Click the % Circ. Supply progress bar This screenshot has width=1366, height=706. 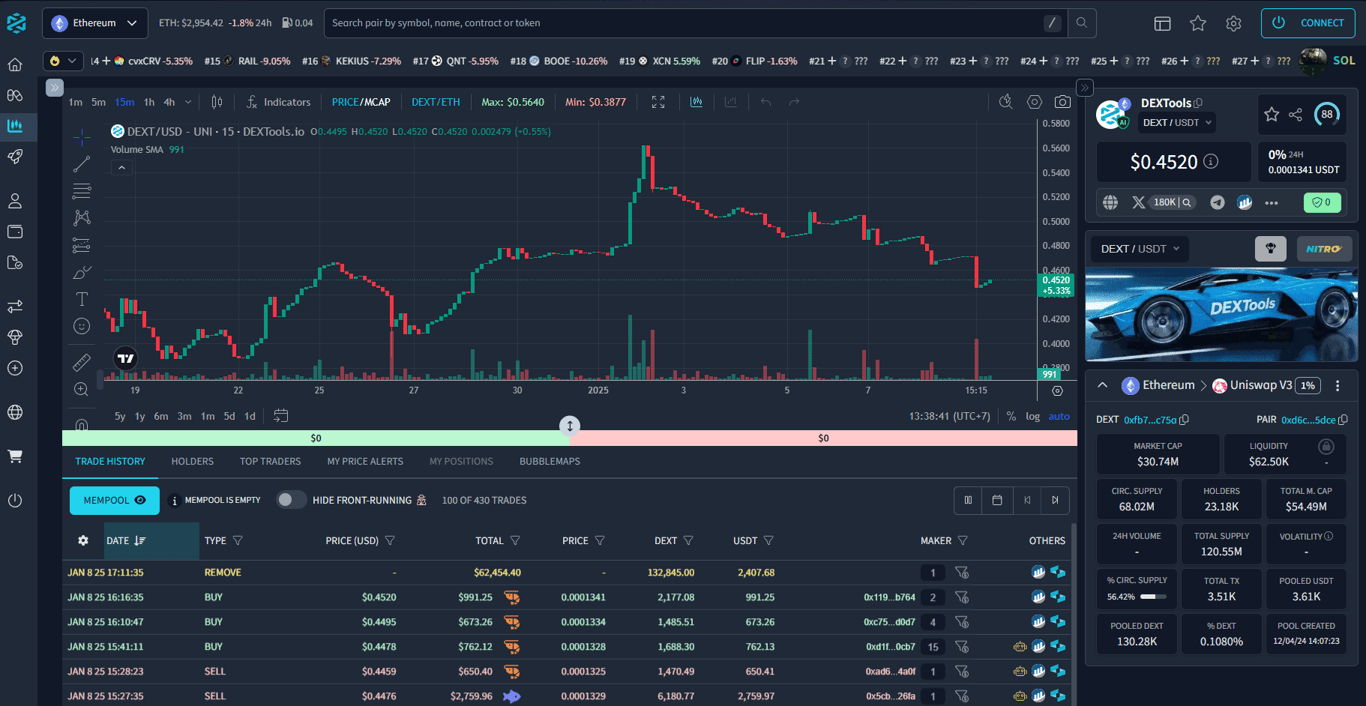(1153, 596)
